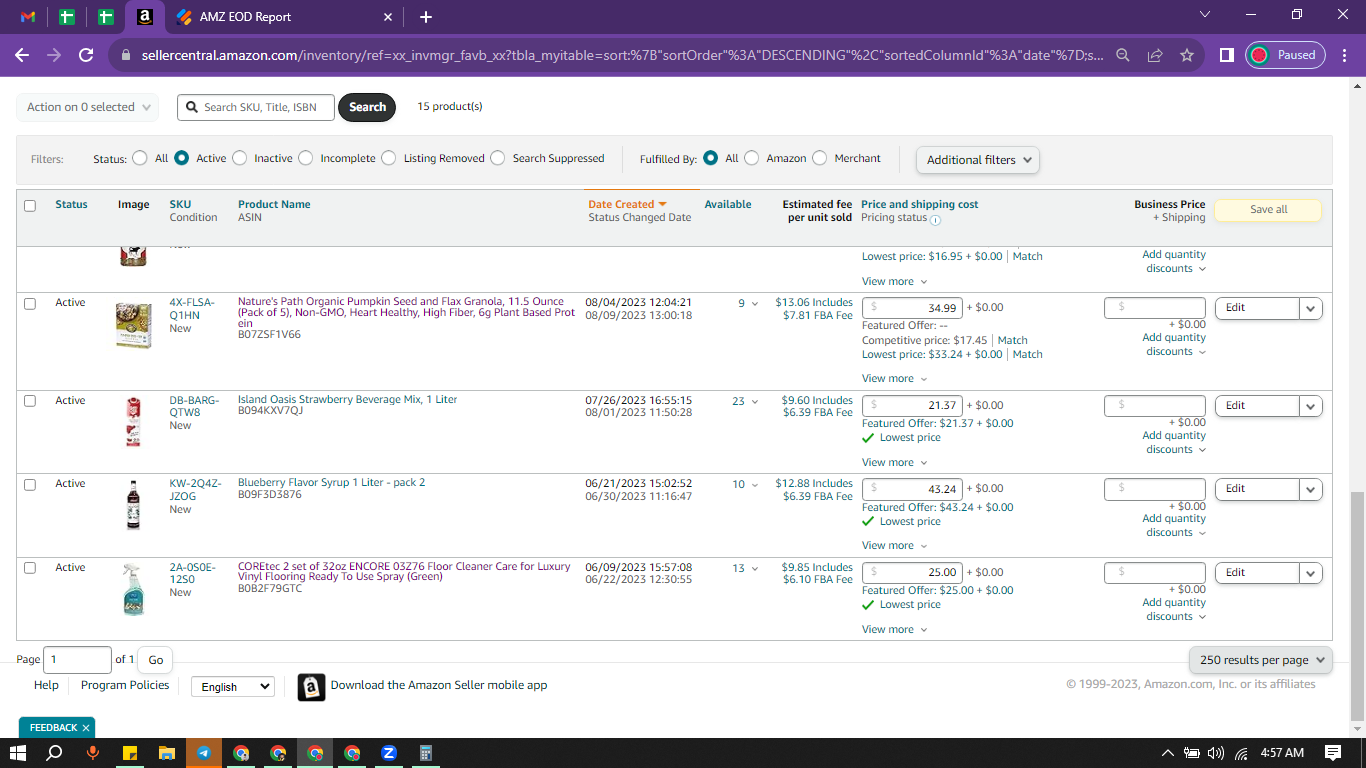The image size is (1366, 768).
Task: Select 'Merchant' under Fulfilled By
Action: pos(820,158)
